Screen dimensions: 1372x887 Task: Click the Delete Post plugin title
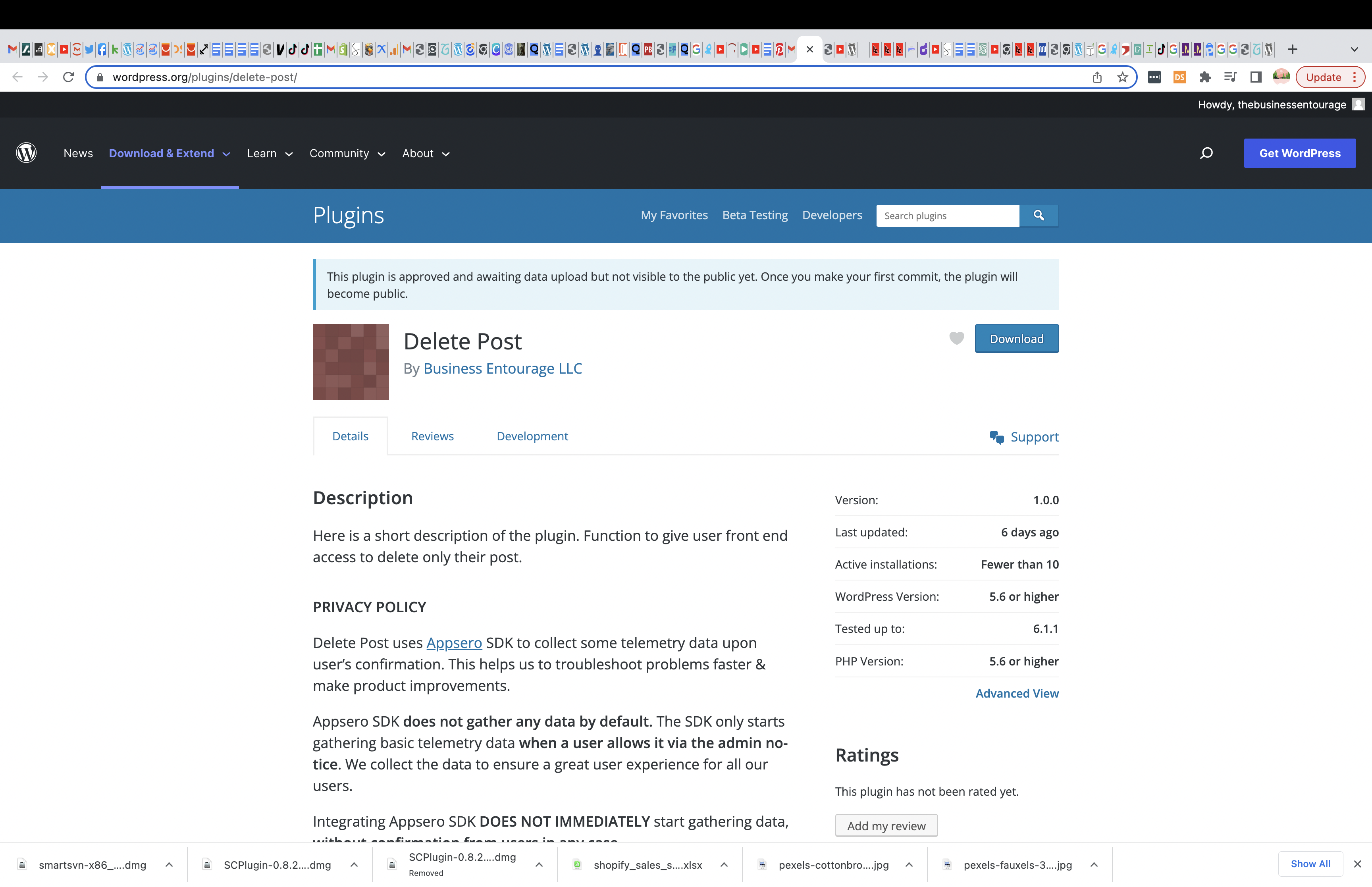(x=462, y=341)
